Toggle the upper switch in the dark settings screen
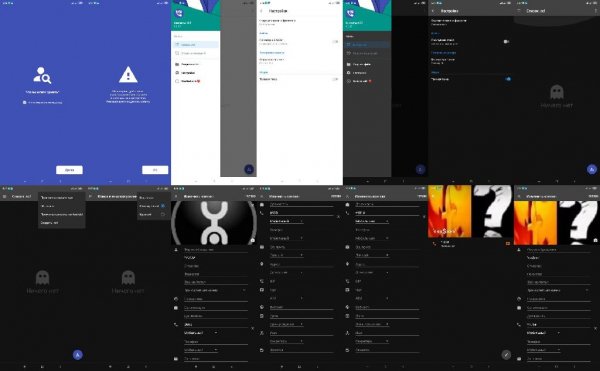 tap(506, 41)
